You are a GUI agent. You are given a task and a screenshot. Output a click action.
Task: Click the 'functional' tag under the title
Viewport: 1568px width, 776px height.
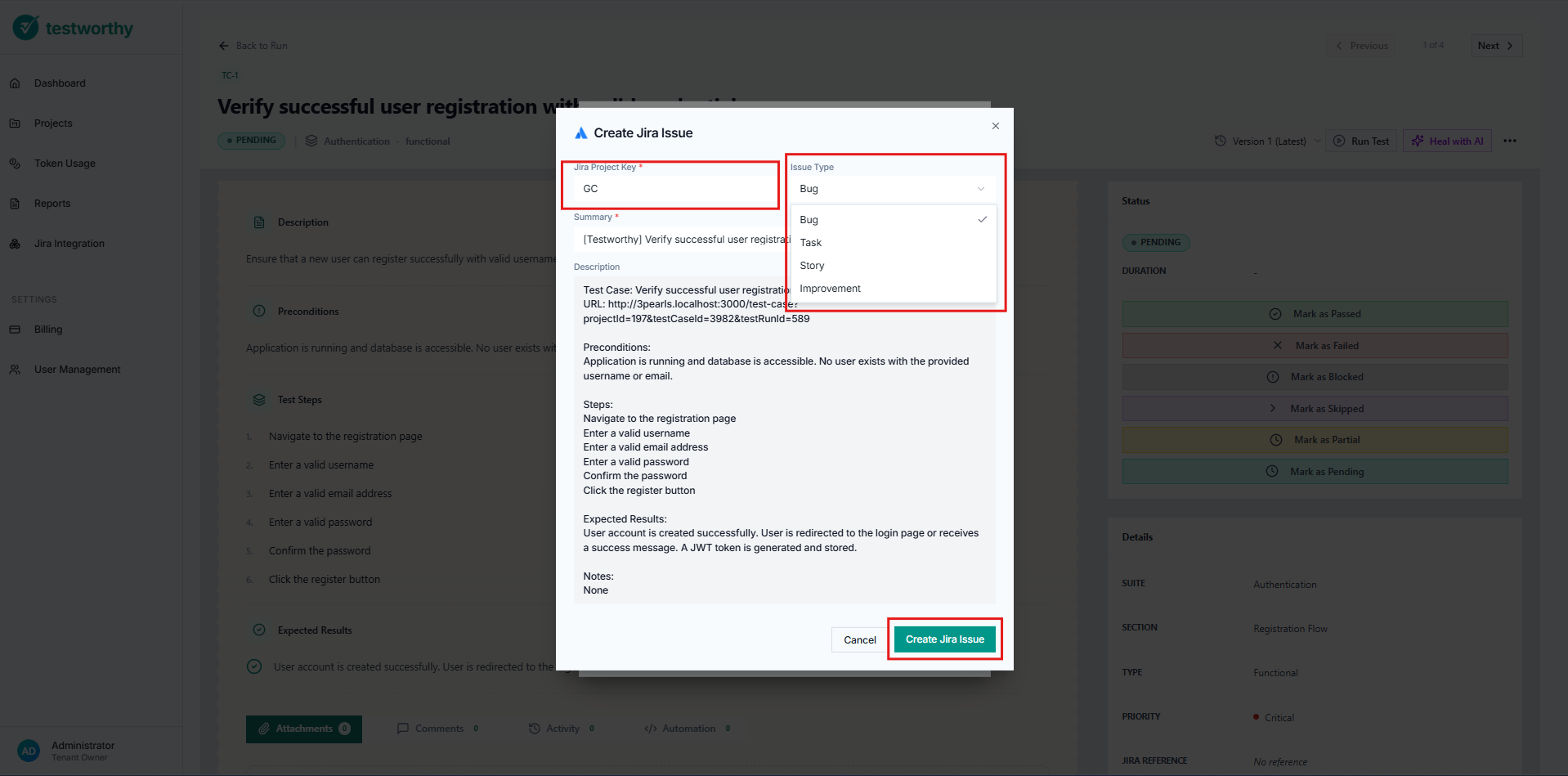pos(428,141)
